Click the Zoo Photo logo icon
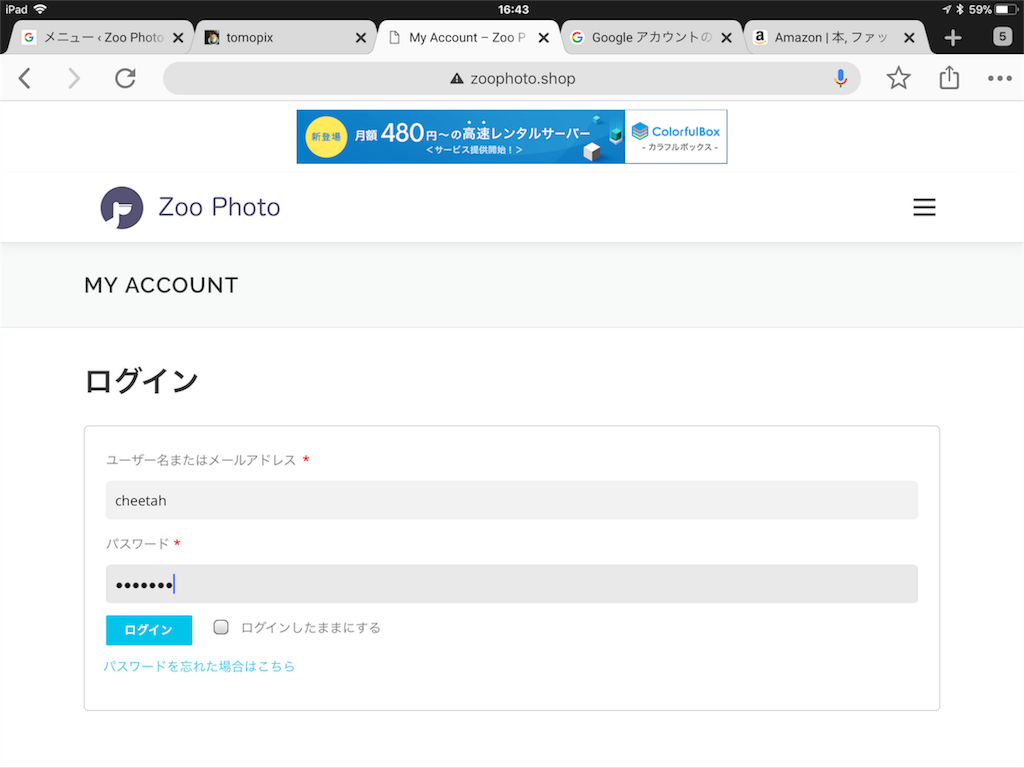This screenshot has height=768, width=1024. (x=121, y=208)
